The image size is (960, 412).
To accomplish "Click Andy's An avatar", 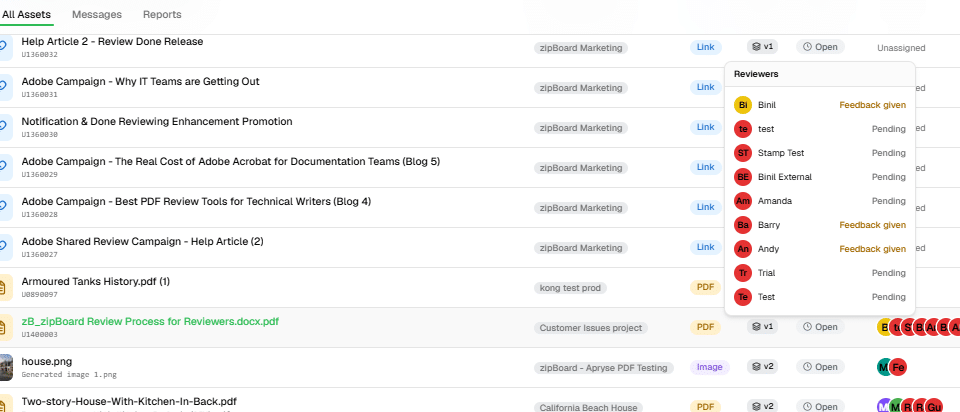I will pyautogui.click(x=743, y=249).
